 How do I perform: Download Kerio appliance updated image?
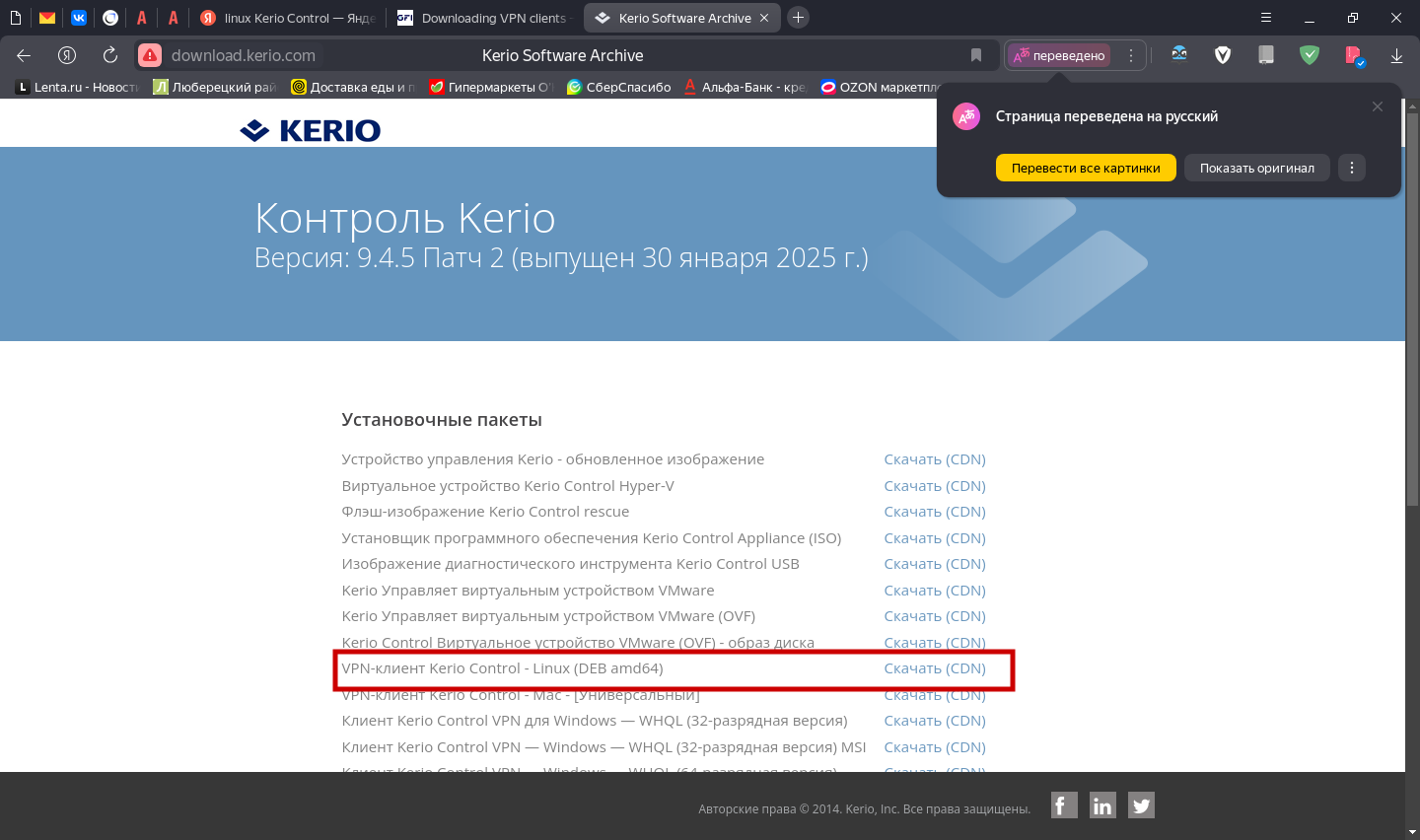935,459
